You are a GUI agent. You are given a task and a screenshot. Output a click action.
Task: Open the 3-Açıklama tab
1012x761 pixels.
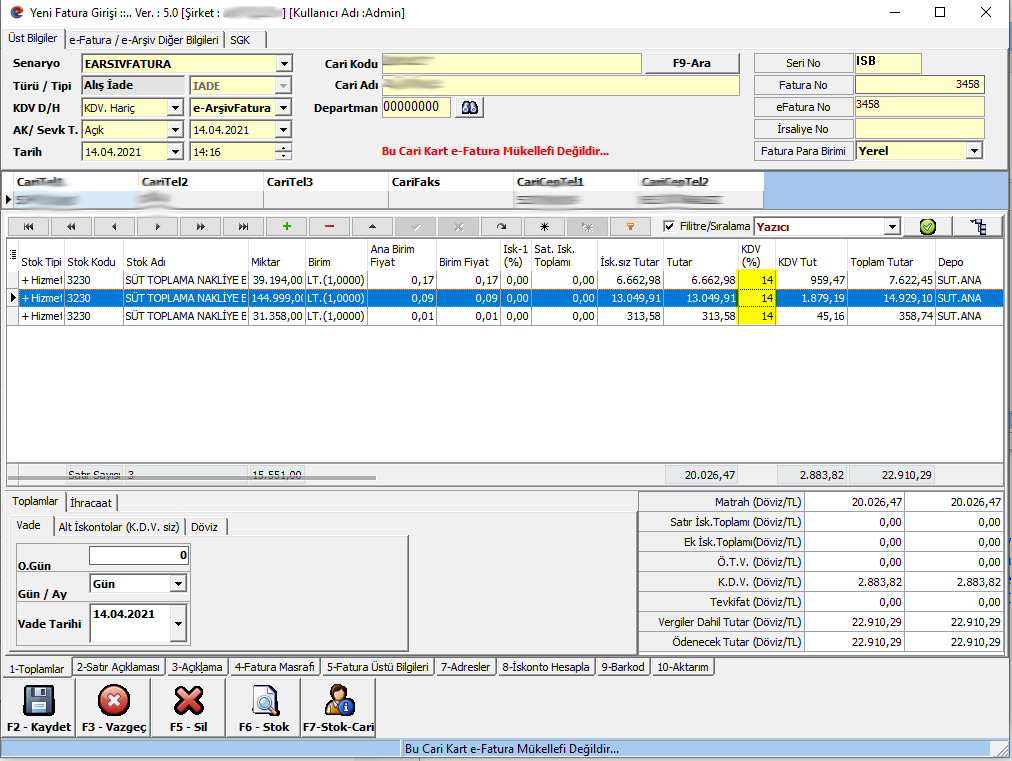(197, 667)
